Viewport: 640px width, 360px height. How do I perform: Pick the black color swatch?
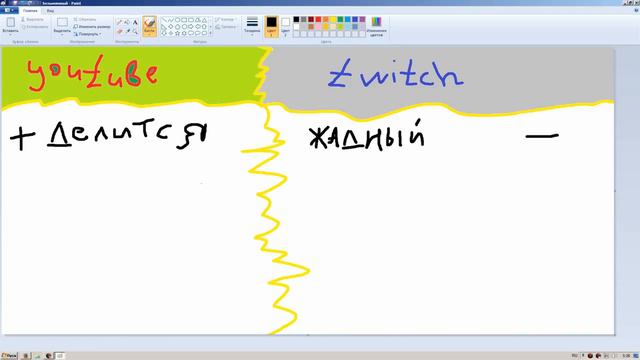(x=296, y=19)
